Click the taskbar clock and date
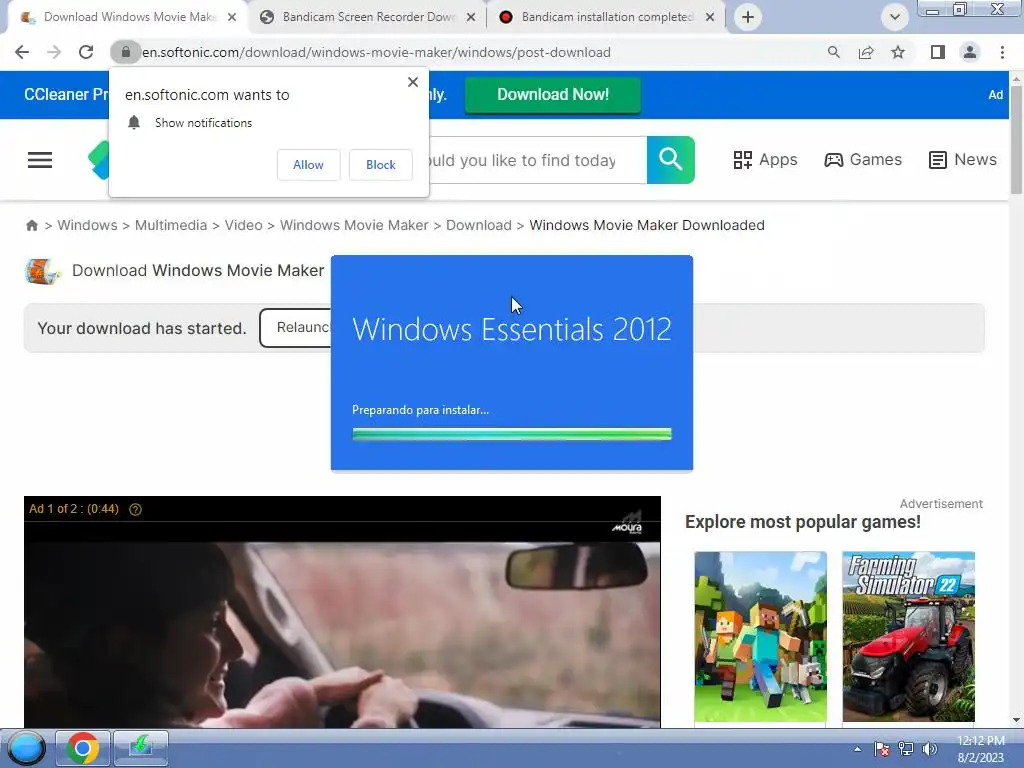Image resolution: width=1024 pixels, height=768 pixels. 980,749
